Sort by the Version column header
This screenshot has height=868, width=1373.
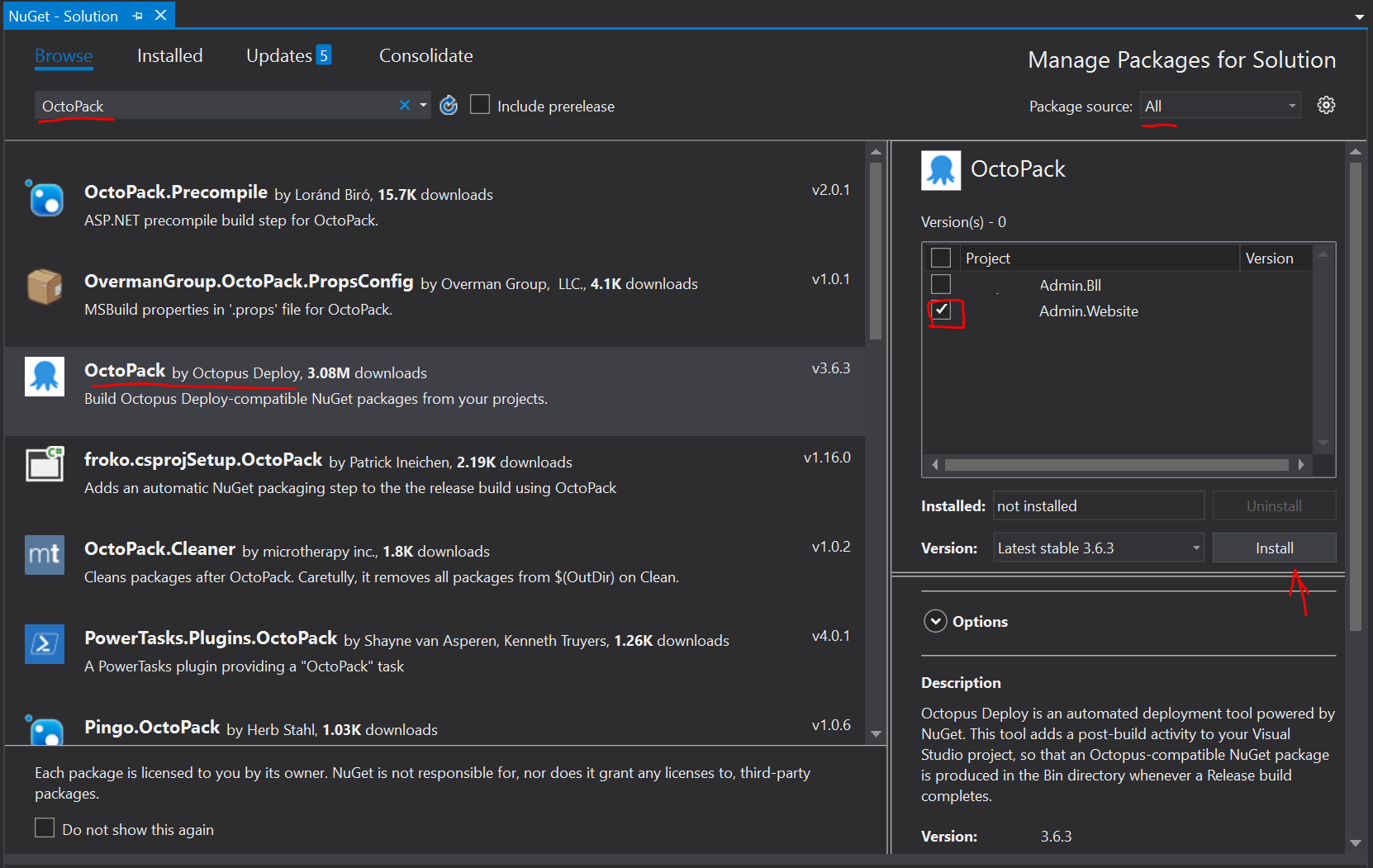(x=1276, y=258)
